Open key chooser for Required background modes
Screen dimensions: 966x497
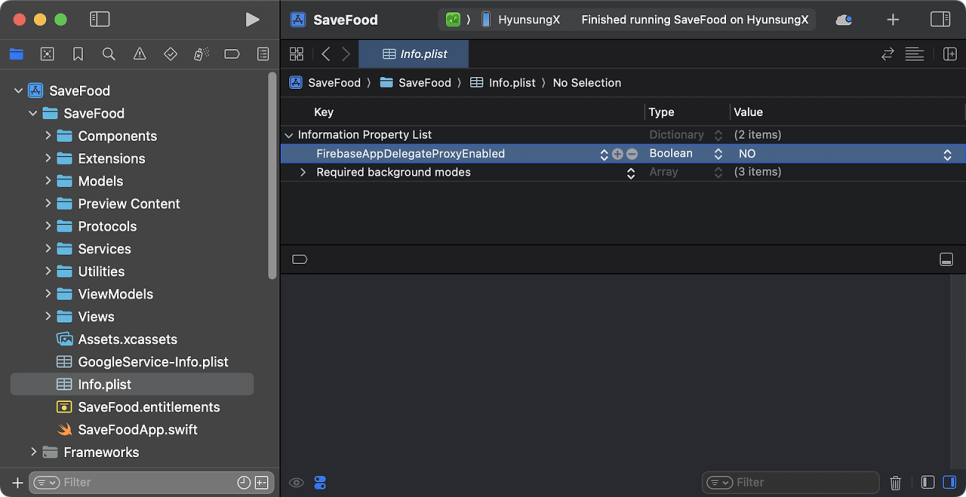[x=631, y=173]
